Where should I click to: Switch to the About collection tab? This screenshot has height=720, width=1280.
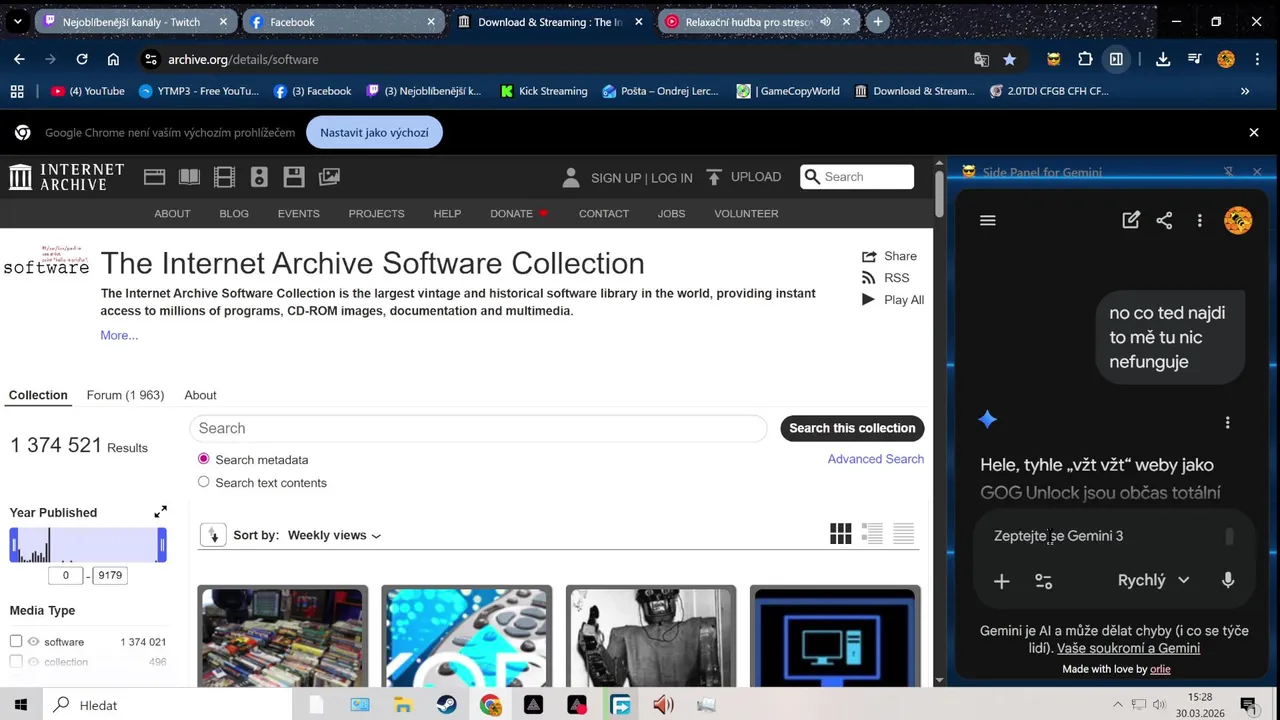(x=200, y=395)
